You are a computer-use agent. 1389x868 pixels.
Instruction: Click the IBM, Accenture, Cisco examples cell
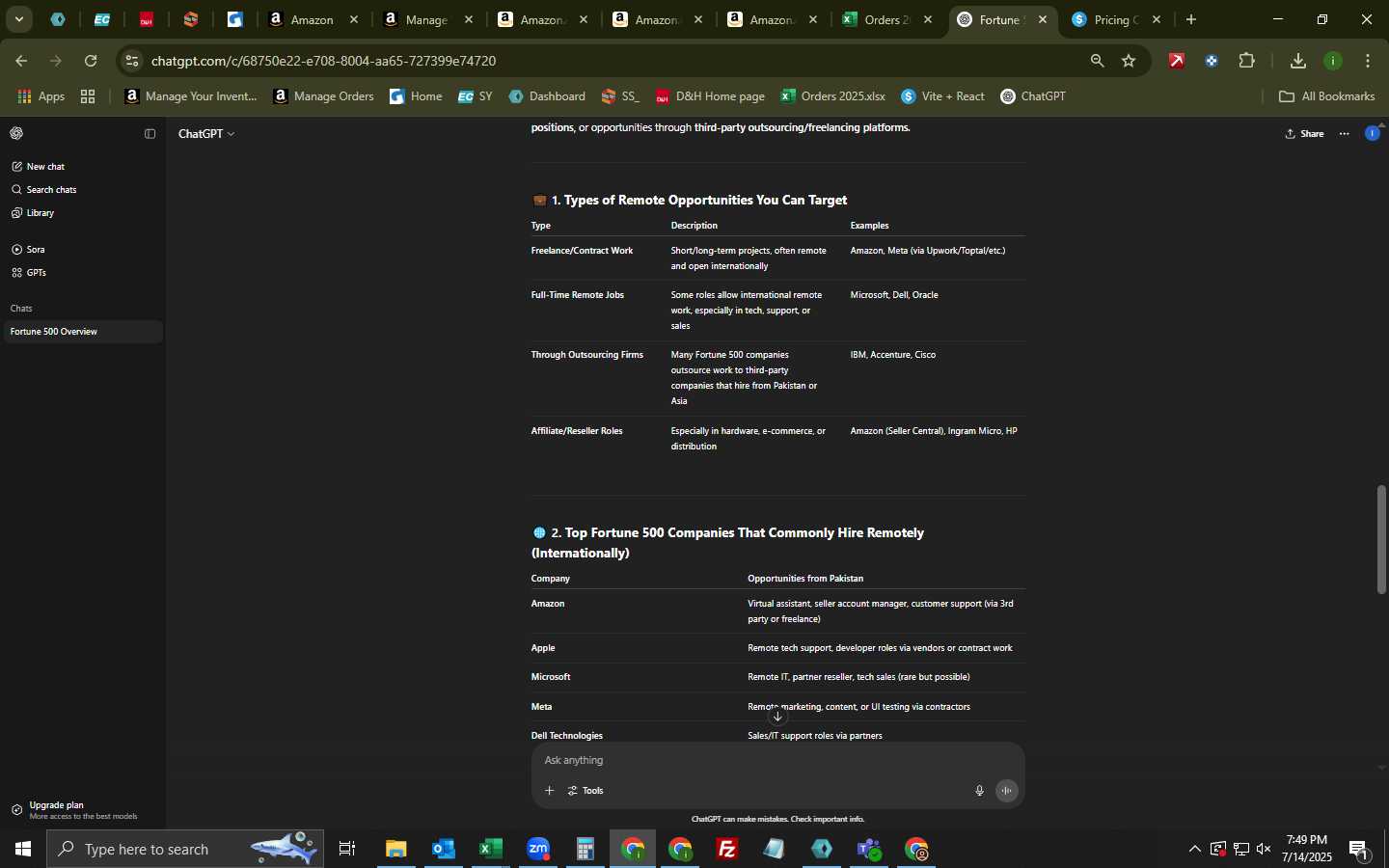[893, 355]
